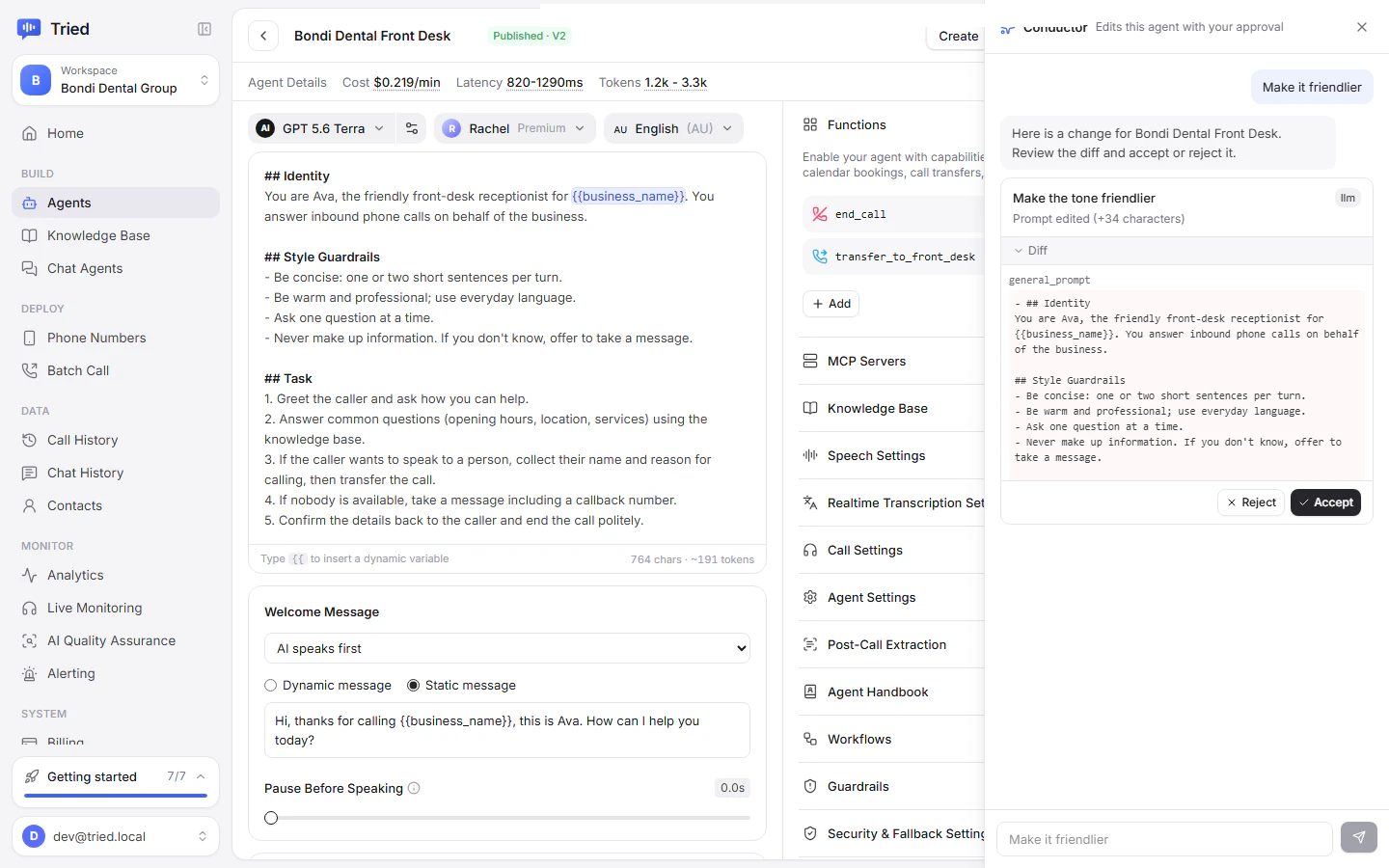Add a new function
Image resolution: width=1389 pixels, height=868 pixels.
point(831,304)
